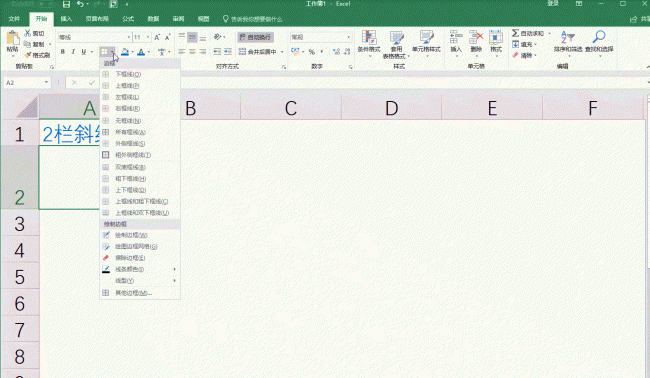Click the Copy (复制) button
The width and height of the screenshot is (650, 378).
34,44
